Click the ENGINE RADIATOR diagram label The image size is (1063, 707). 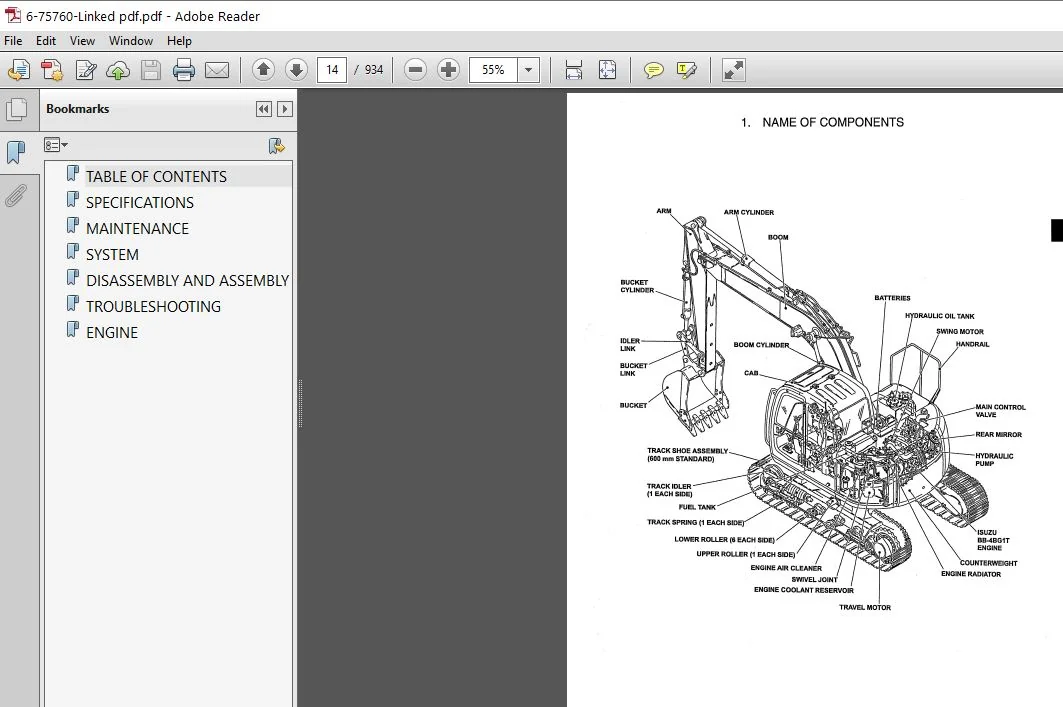(x=971, y=574)
